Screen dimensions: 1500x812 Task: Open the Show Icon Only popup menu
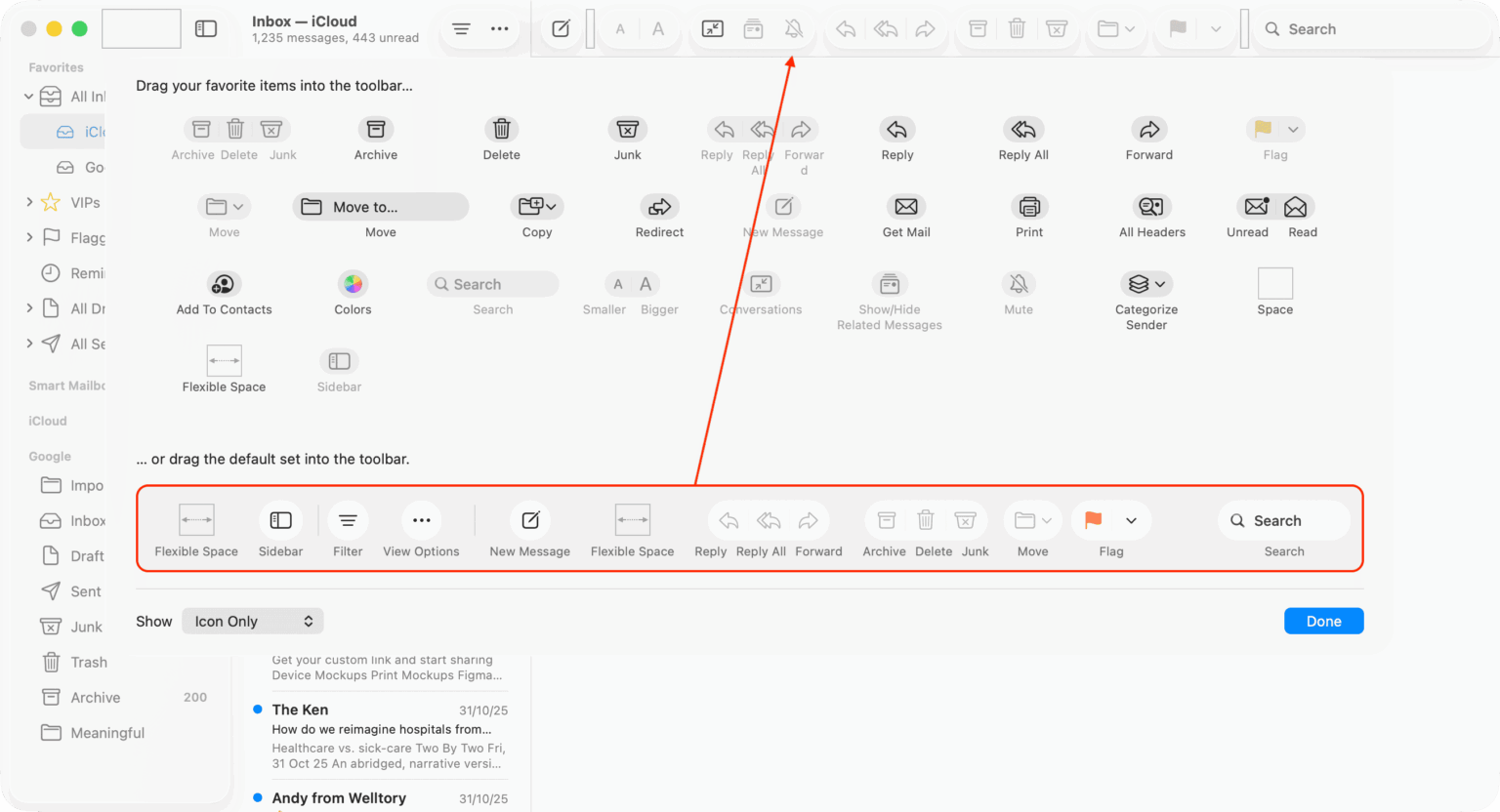pos(252,622)
